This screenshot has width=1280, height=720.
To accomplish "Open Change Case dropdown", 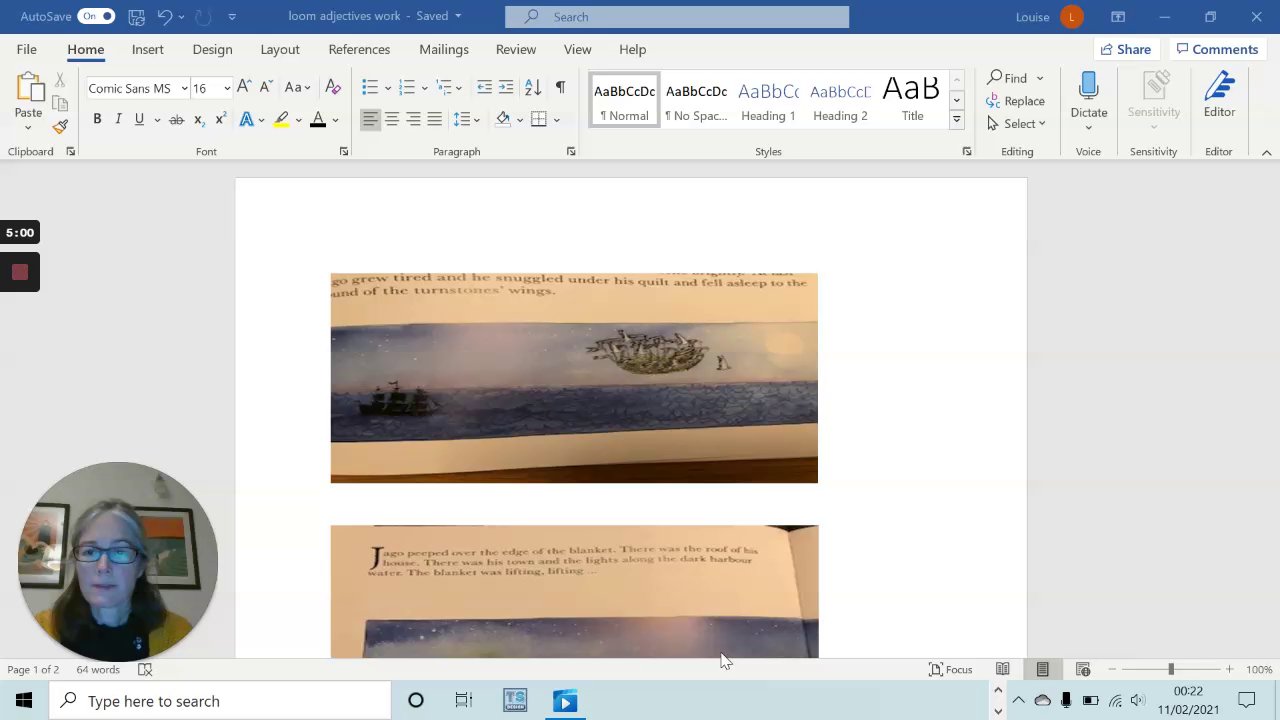I will tap(297, 88).
